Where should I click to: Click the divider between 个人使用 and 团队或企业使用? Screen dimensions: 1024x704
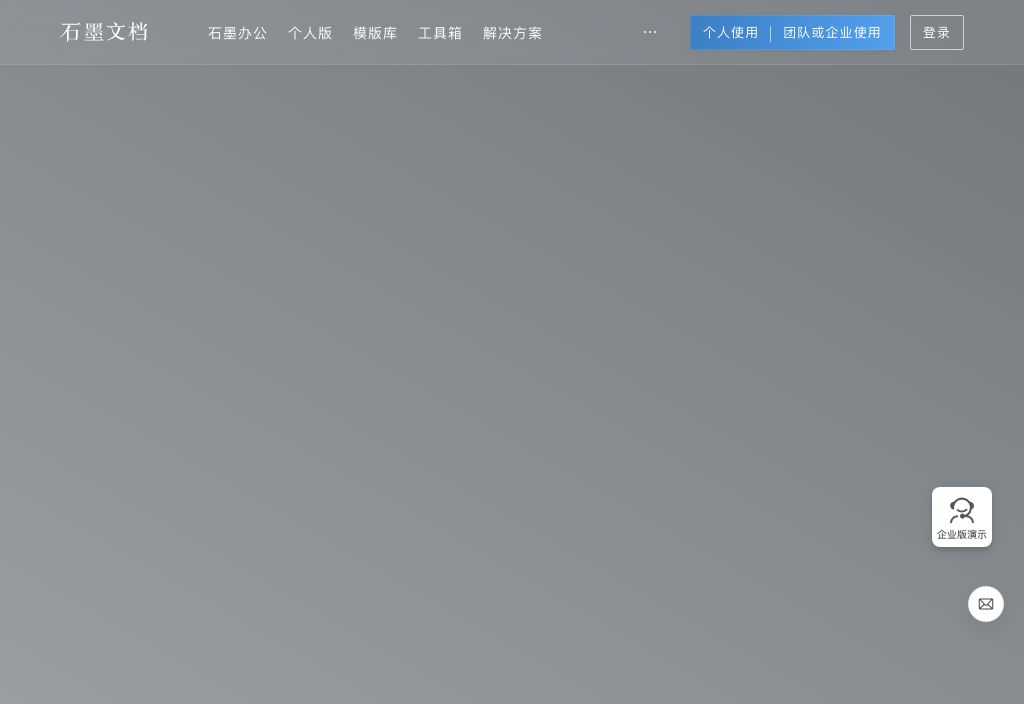pyautogui.click(x=771, y=32)
